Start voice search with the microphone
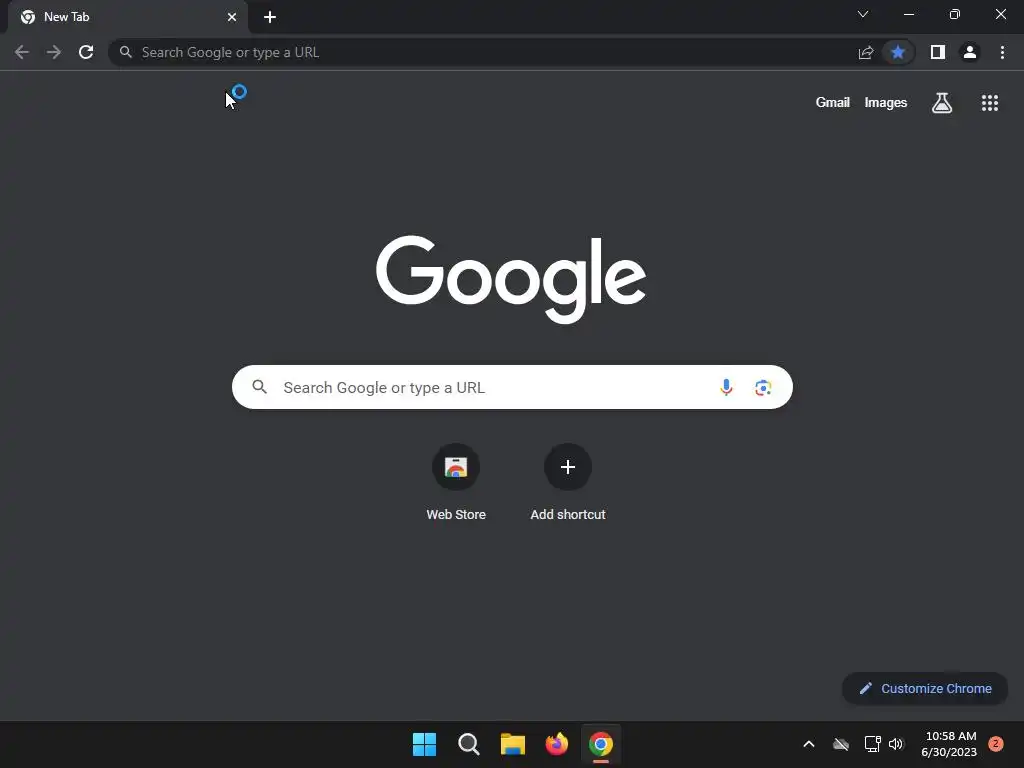1024x768 pixels. (x=726, y=387)
